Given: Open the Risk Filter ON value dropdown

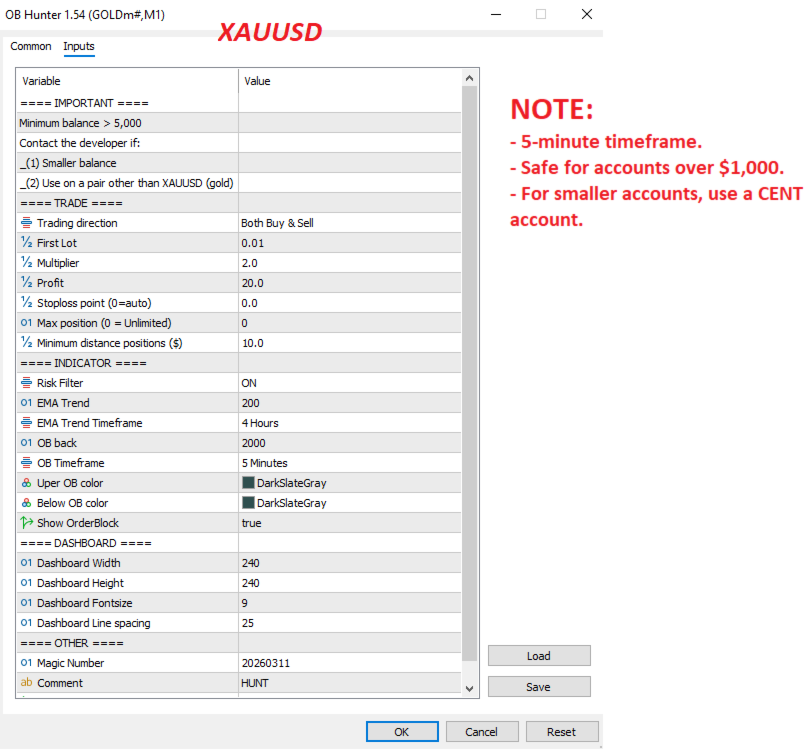Looking at the screenshot, I should pyautogui.click(x=350, y=383).
